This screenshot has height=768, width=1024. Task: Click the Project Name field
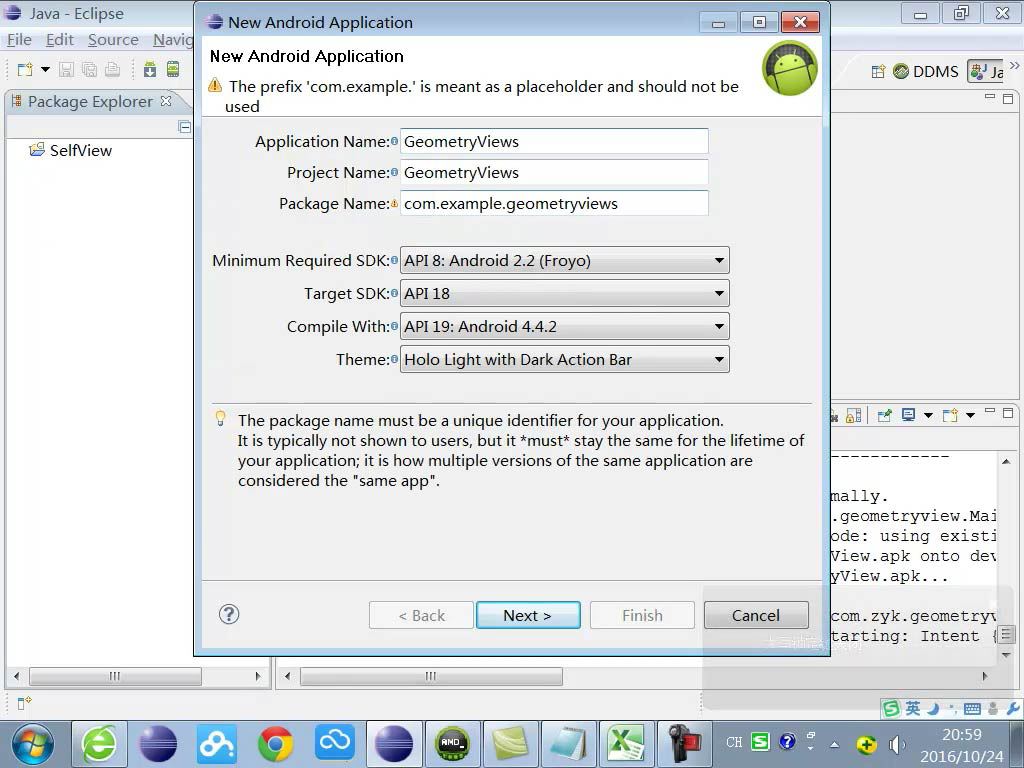[554, 172]
